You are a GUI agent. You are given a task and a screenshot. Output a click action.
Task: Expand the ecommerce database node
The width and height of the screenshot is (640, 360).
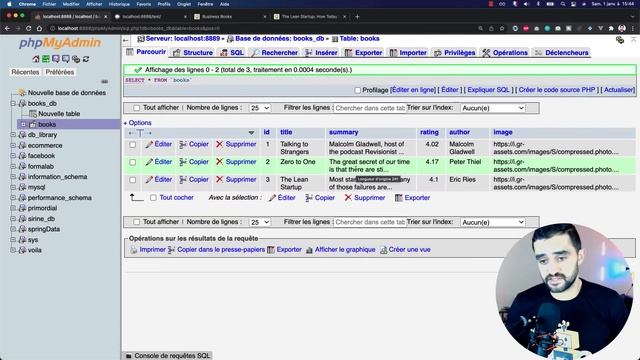(x=13, y=145)
